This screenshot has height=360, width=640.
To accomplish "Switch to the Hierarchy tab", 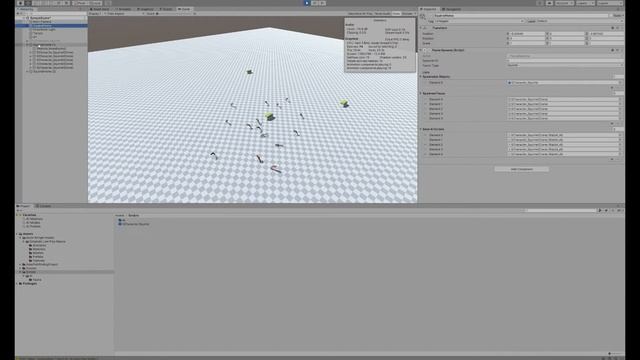I will (26, 9).
